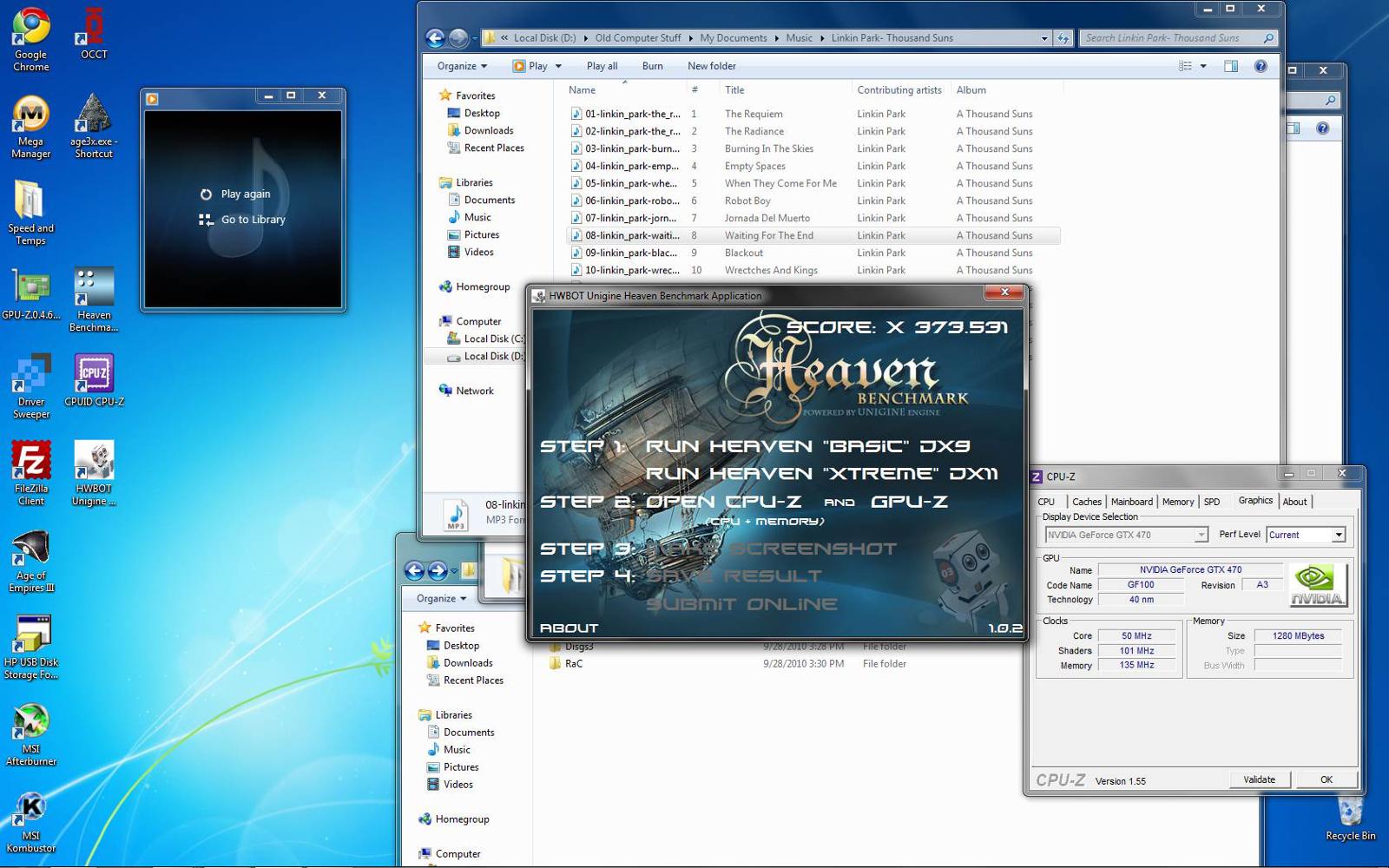1389x868 pixels.
Task: Switch to SPD tab in CPU-Z
Action: tap(1212, 502)
